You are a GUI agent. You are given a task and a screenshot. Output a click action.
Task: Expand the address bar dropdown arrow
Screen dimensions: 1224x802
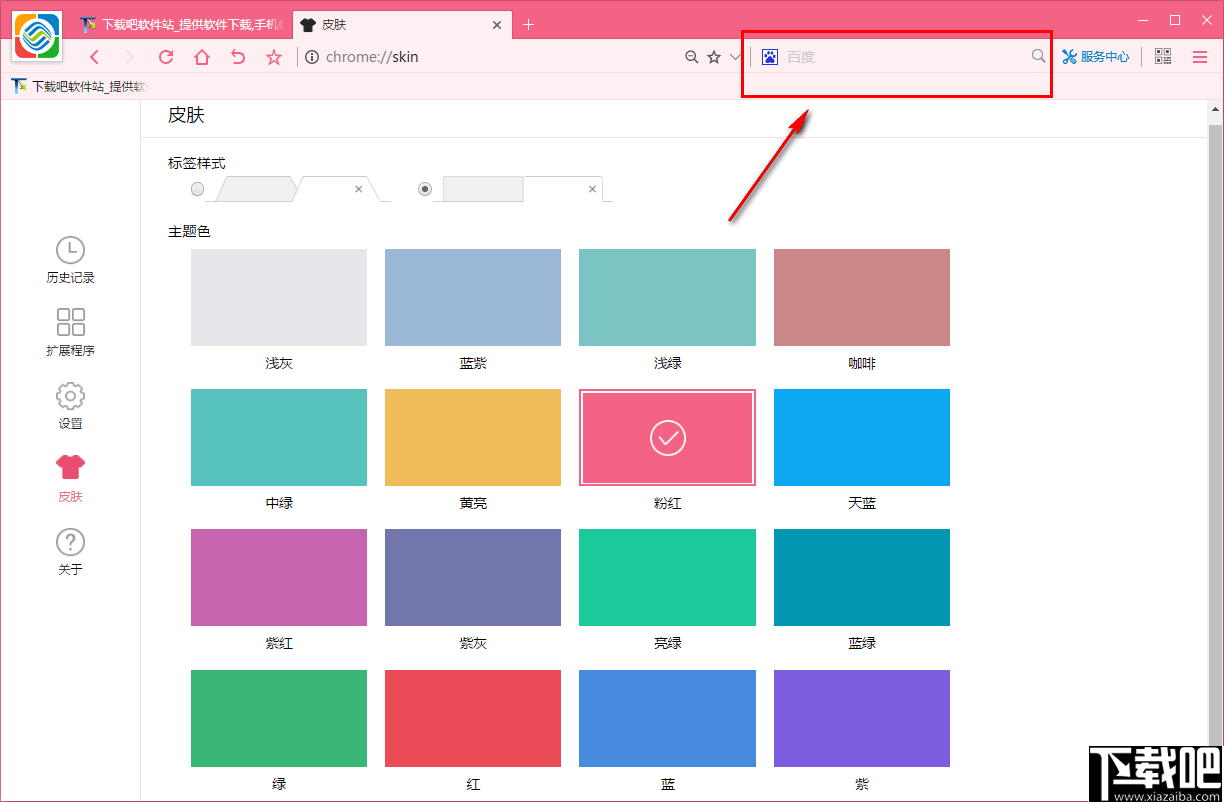[x=735, y=57]
